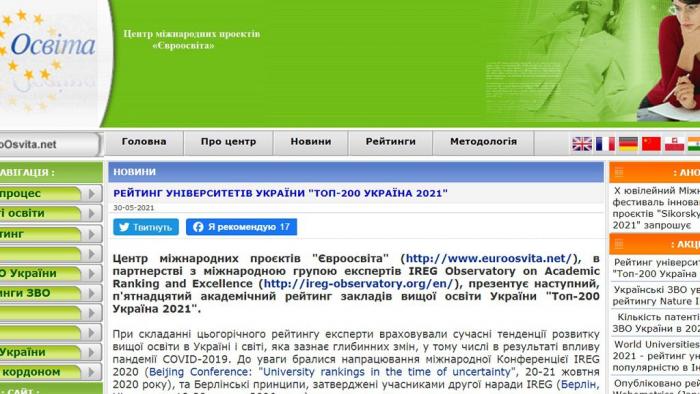Open the Рейтинги menu item
The height and width of the screenshot is (394, 700).
391,142
